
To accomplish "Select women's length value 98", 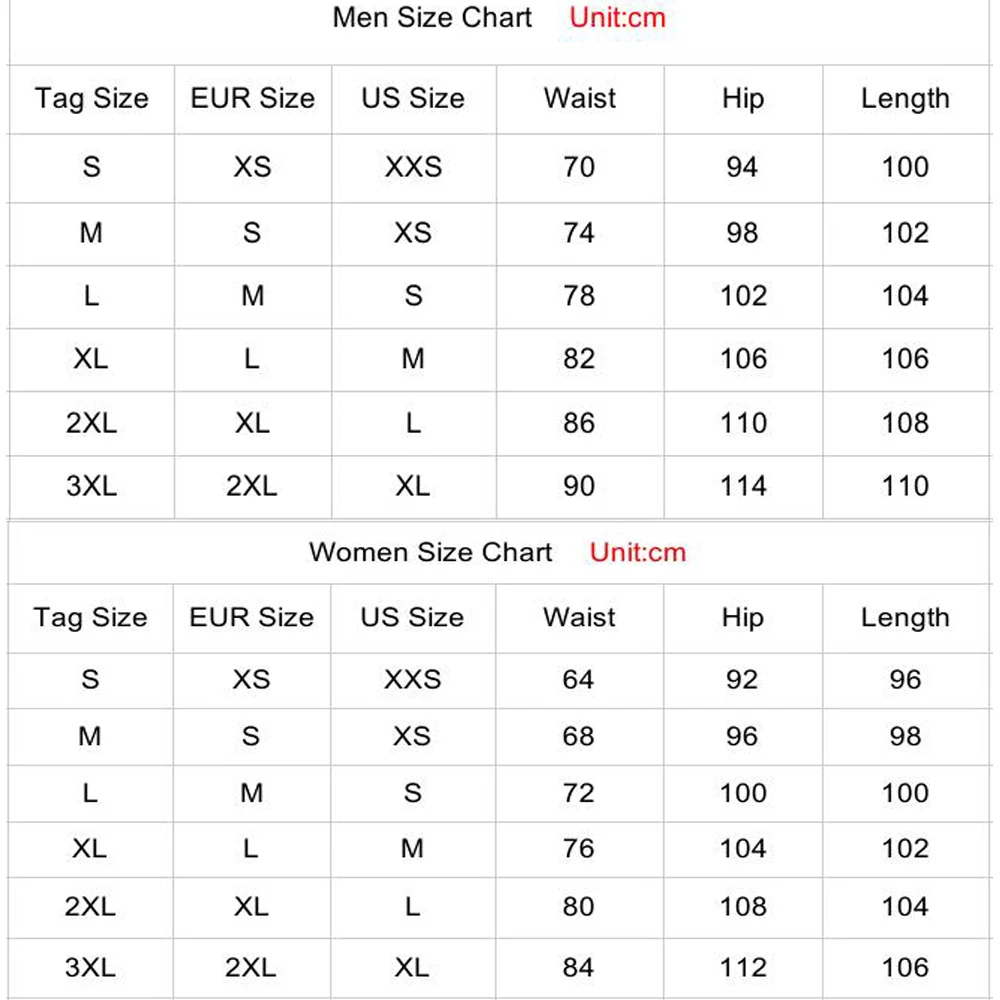I will [905, 736].
